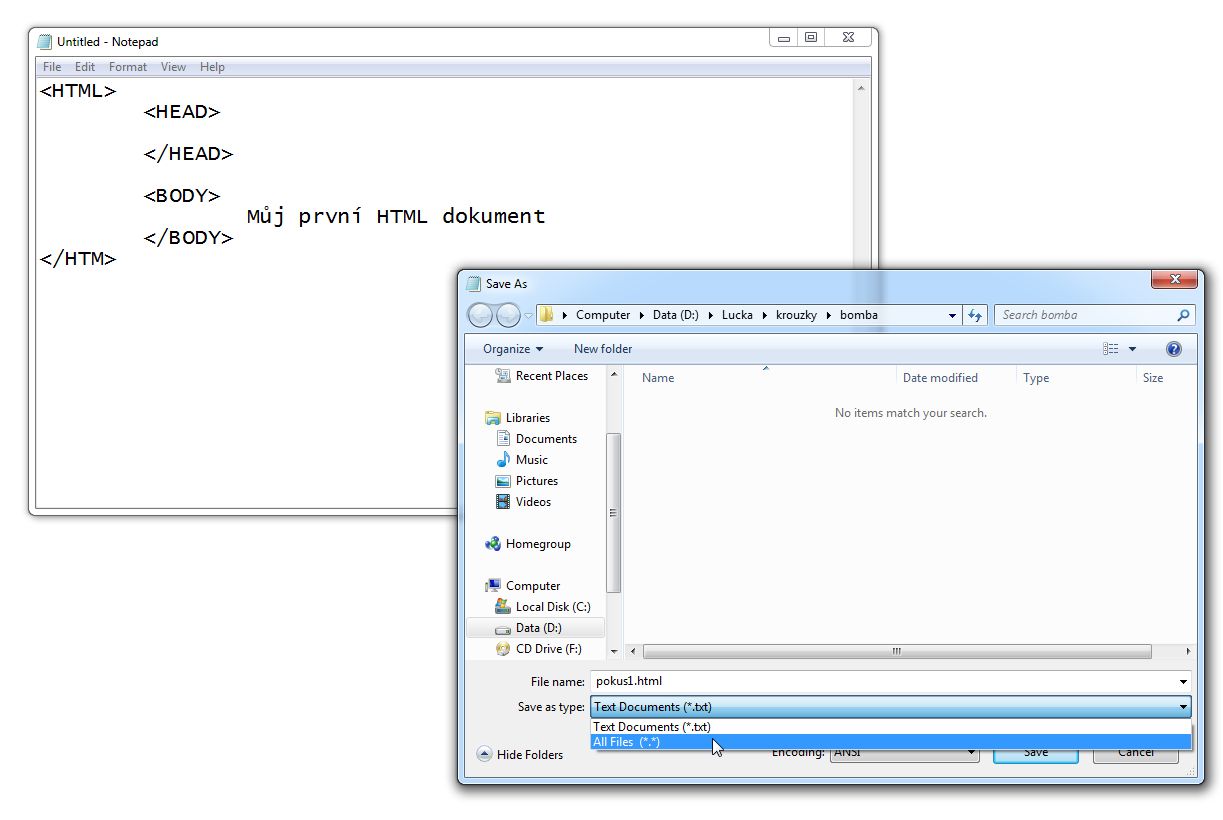Open the Music library in sidebar
Screen dimensions: 1223x820
[531, 460]
